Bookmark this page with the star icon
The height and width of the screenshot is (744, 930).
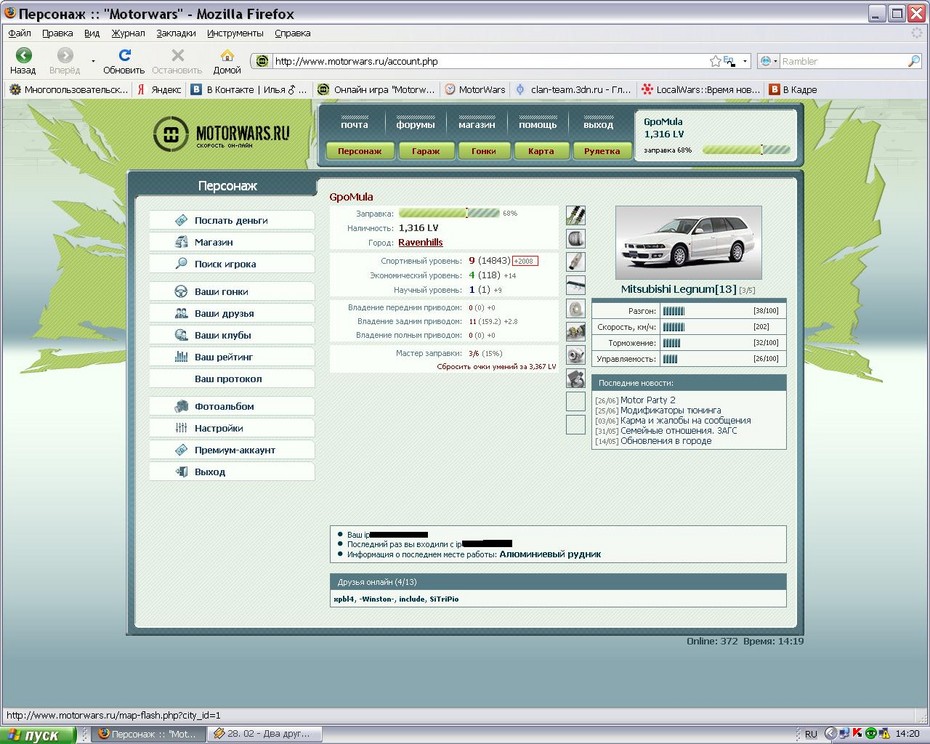(715, 61)
